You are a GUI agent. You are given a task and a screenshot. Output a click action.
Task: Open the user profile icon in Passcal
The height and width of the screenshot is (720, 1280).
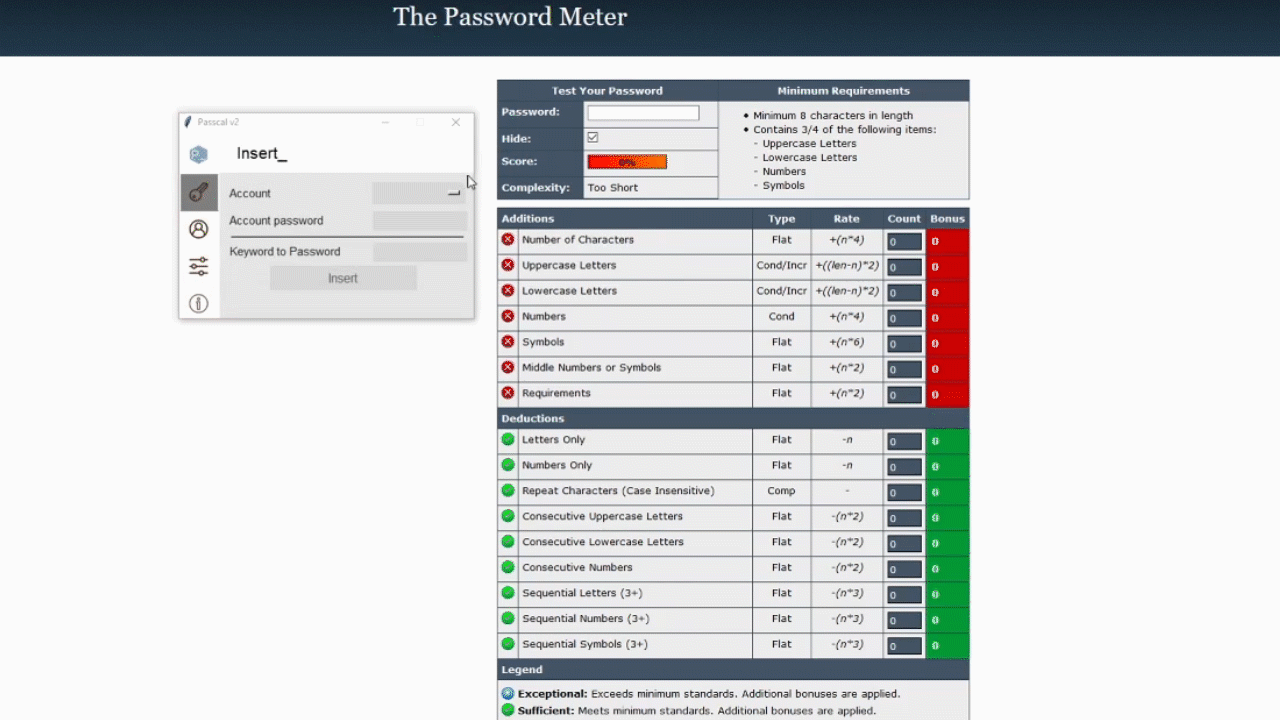(198, 229)
